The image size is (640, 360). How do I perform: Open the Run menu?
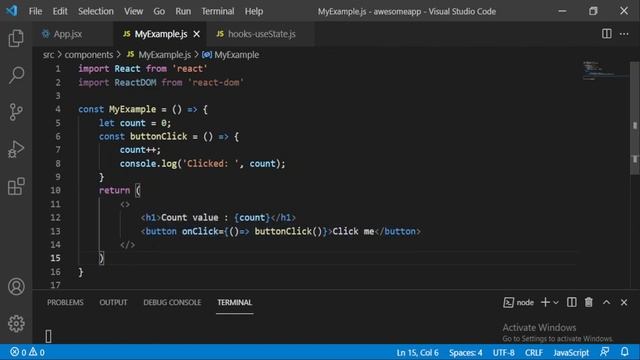tap(183, 11)
